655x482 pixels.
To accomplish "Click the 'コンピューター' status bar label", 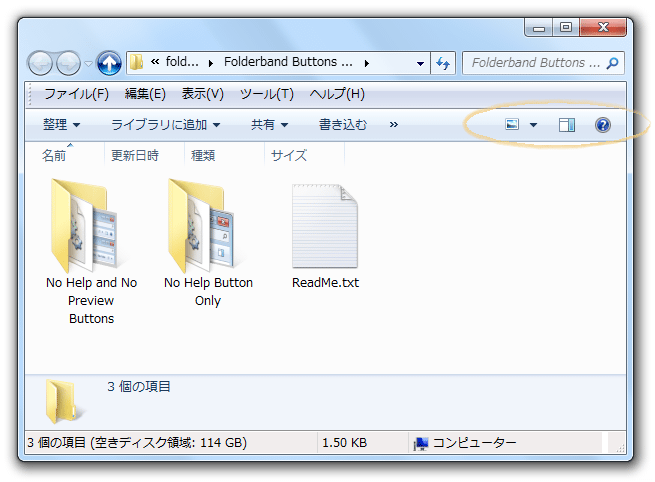I will tap(475, 442).
